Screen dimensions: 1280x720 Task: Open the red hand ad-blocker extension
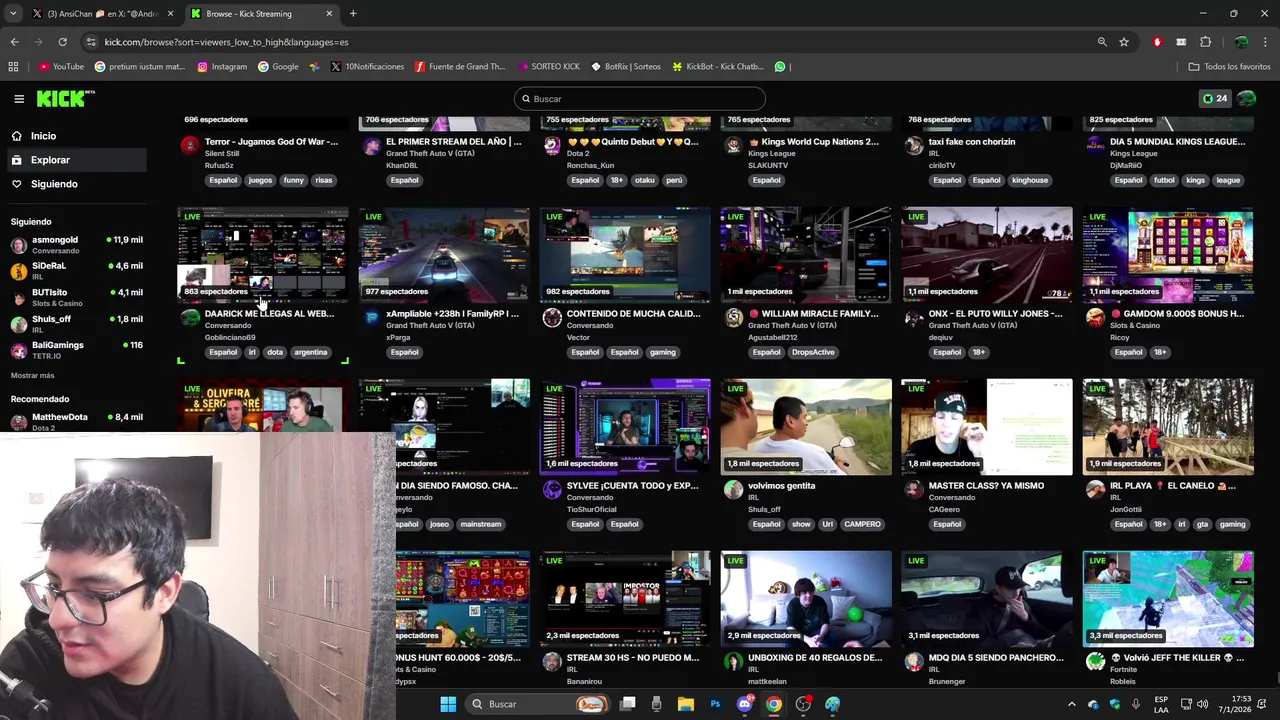click(1157, 42)
